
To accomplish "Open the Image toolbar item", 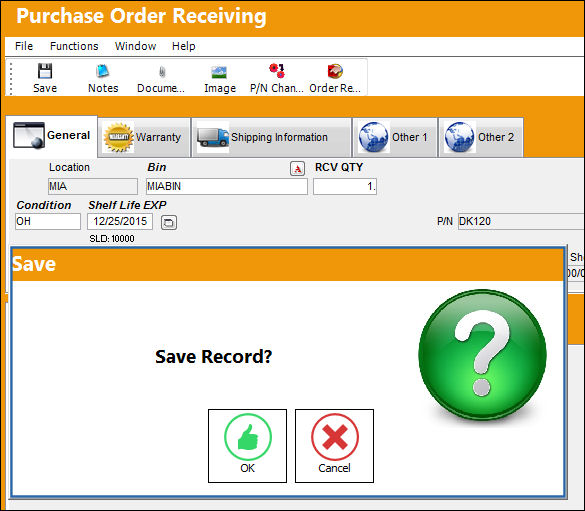I will (x=220, y=78).
